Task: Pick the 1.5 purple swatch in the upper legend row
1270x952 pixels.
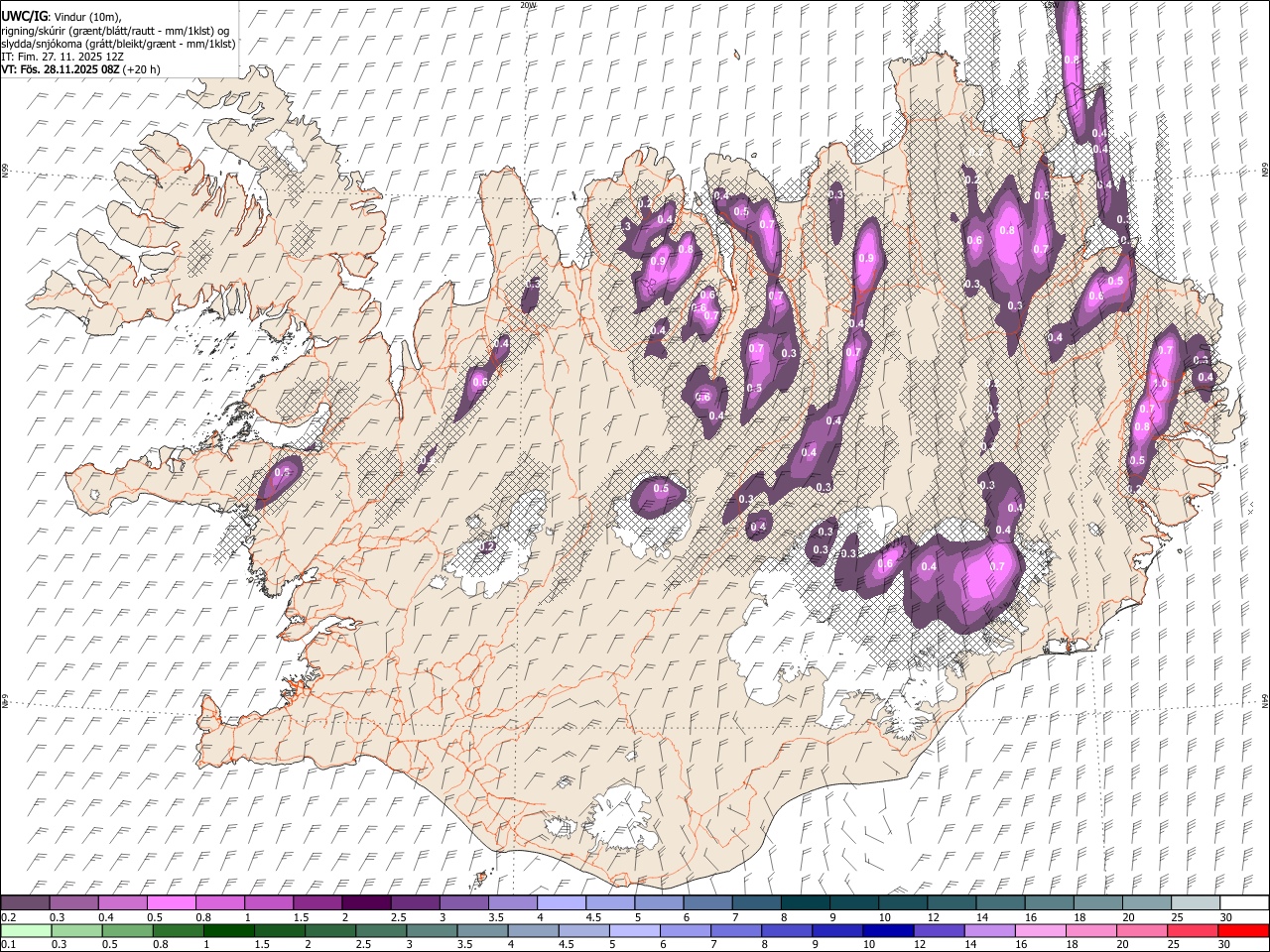Action: coord(317,902)
